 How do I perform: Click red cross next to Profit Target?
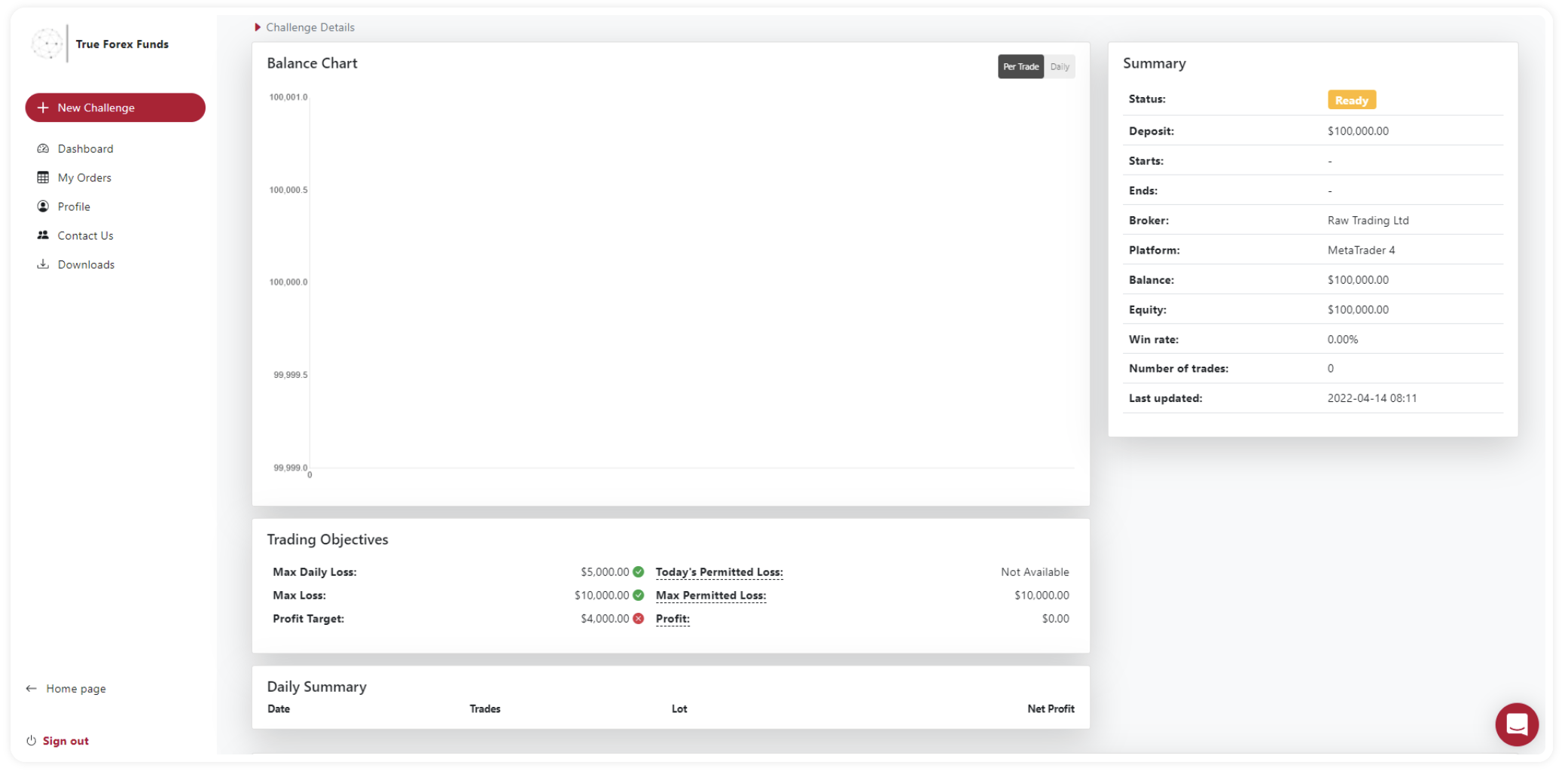pyautogui.click(x=639, y=618)
